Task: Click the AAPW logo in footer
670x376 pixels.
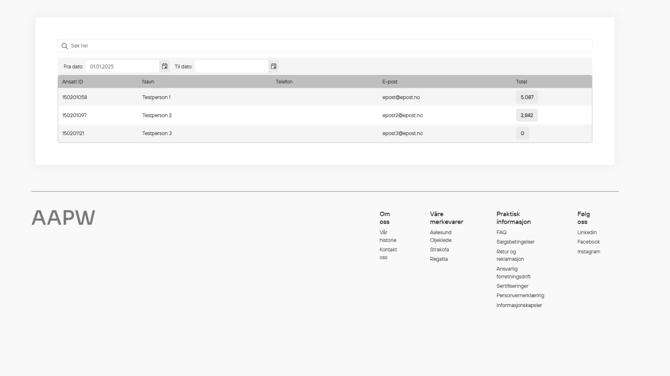Action: click(x=63, y=217)
